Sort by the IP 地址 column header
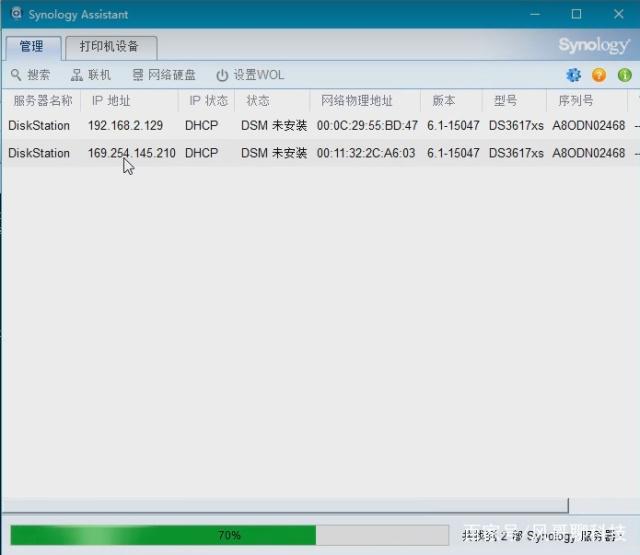The image size is (640, 555). click(130, 101)
